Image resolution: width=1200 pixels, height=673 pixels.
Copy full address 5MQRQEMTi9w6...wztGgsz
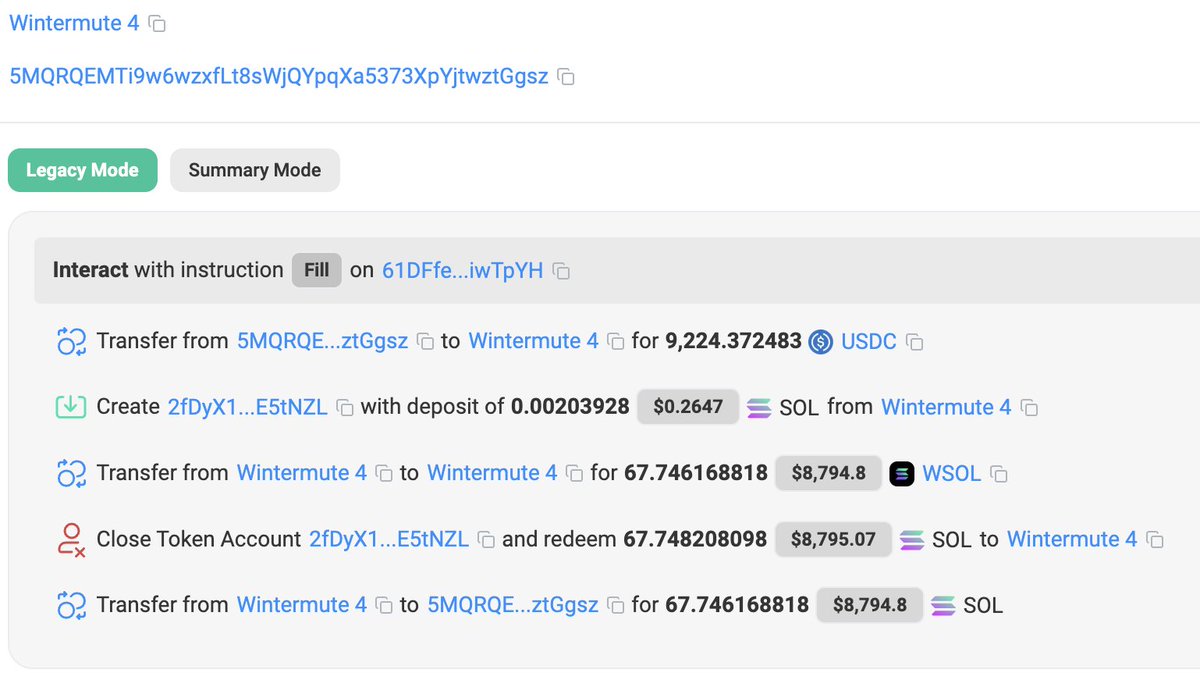pos(566,77)
